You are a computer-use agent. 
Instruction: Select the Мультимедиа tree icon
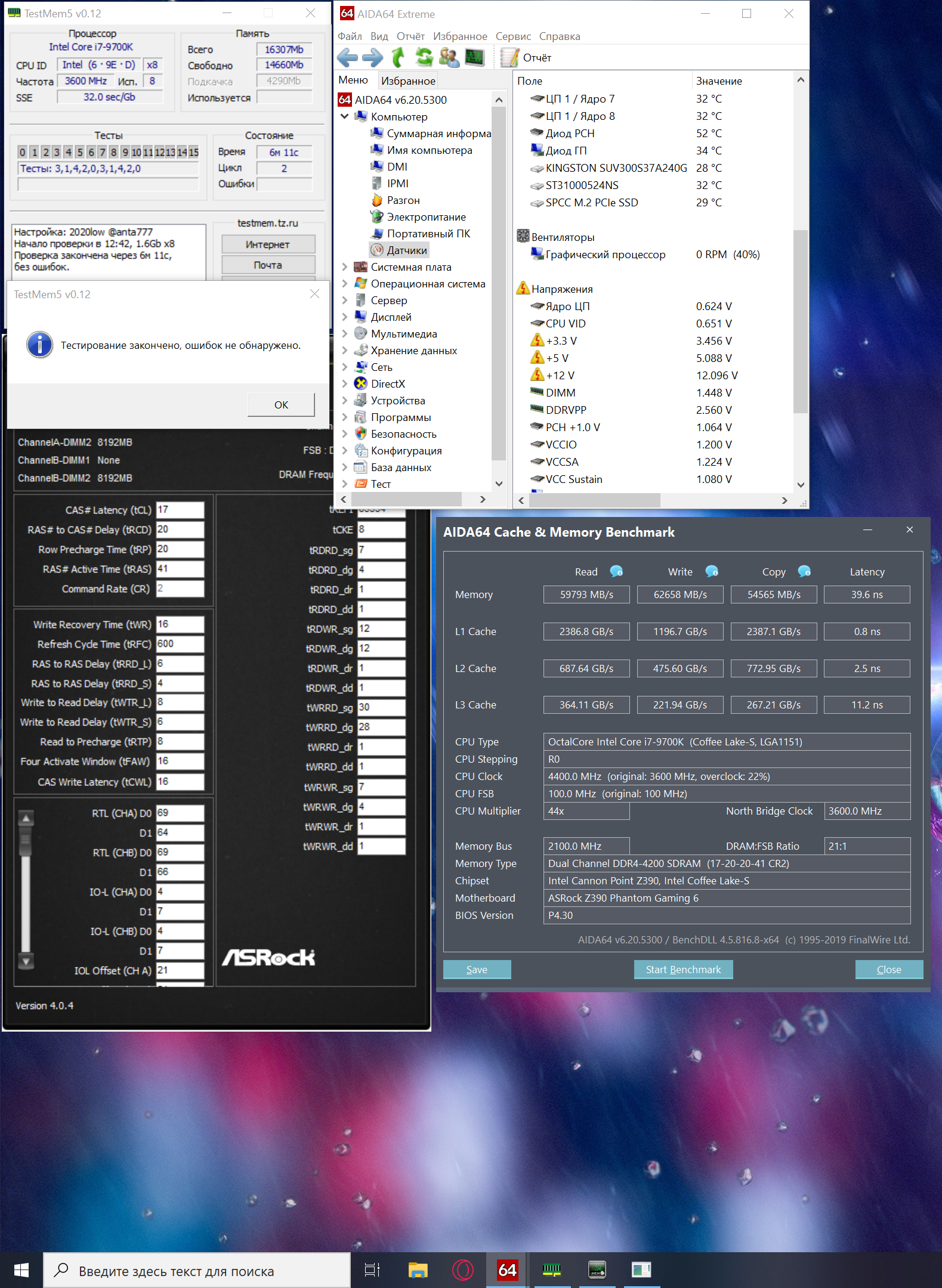tap(360, 333)
